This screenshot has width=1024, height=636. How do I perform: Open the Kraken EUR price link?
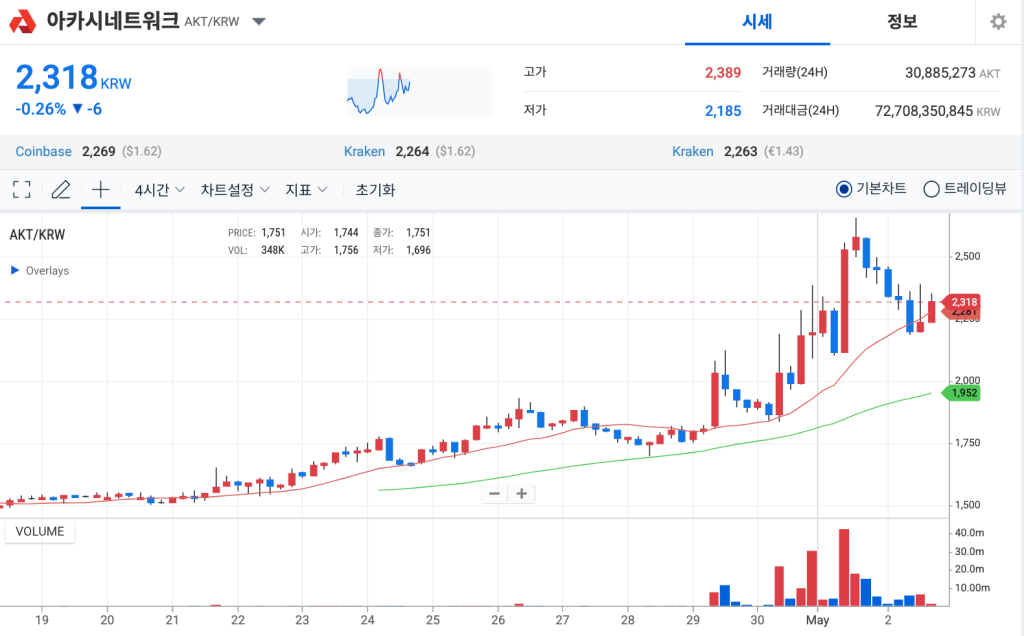(693, 151)
